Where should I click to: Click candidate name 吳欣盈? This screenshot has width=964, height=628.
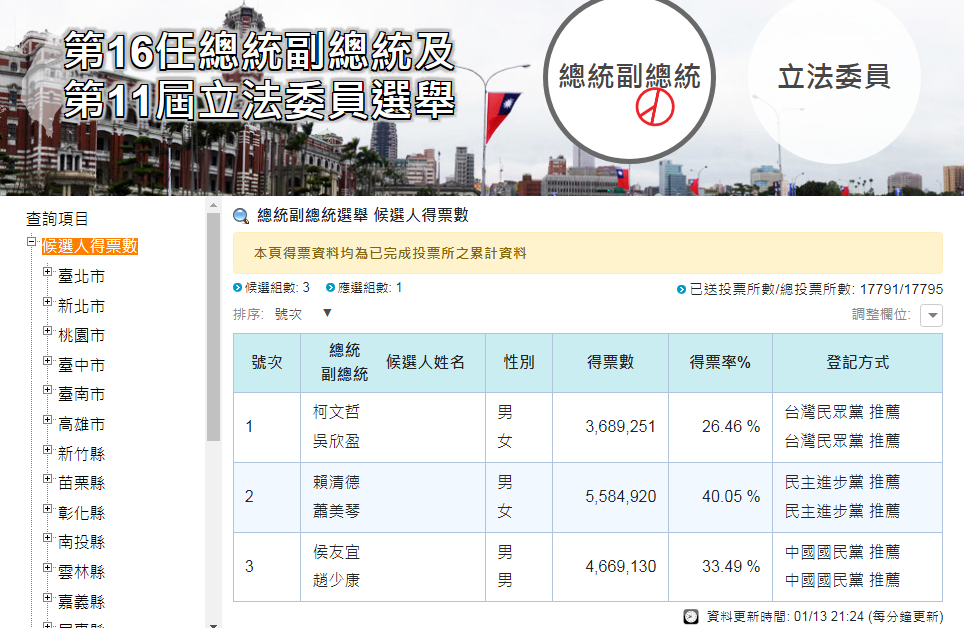336,441
